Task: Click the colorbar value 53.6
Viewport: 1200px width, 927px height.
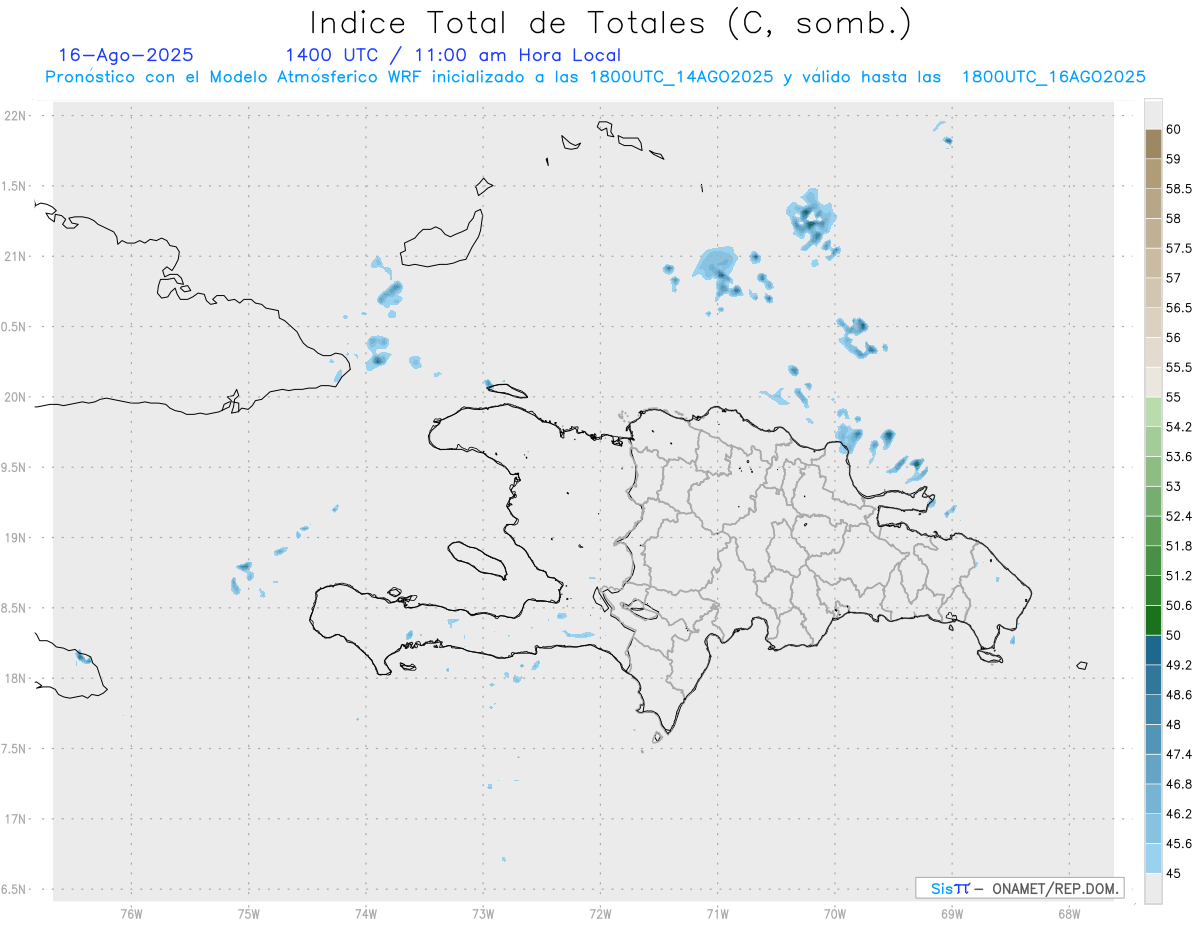Action: point(1178,457)
